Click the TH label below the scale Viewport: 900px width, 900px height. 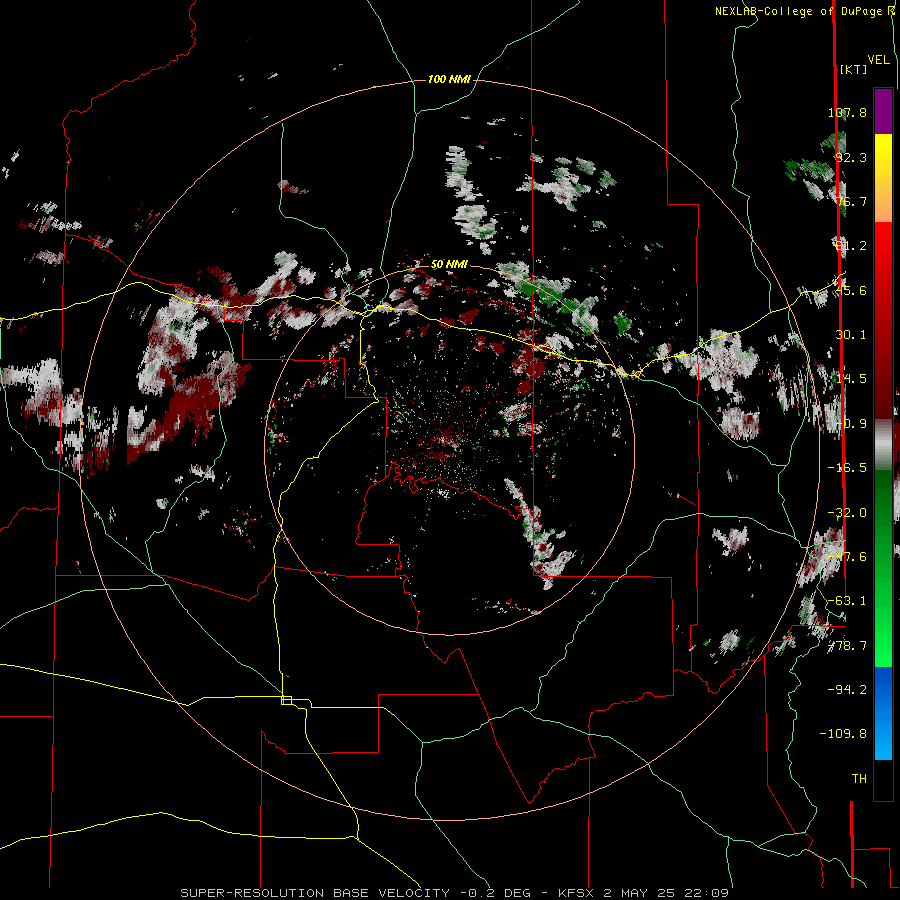[859, 779]
